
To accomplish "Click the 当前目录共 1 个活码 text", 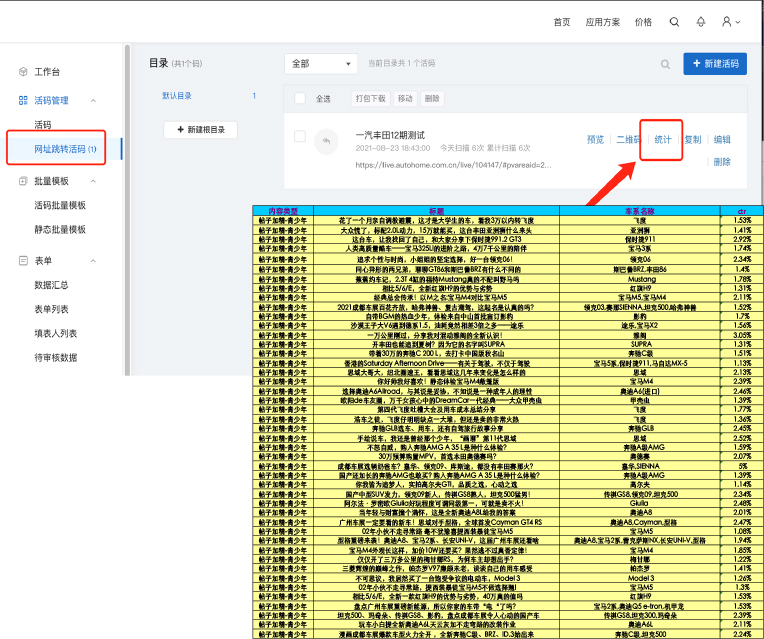I will tap(401, 63).
